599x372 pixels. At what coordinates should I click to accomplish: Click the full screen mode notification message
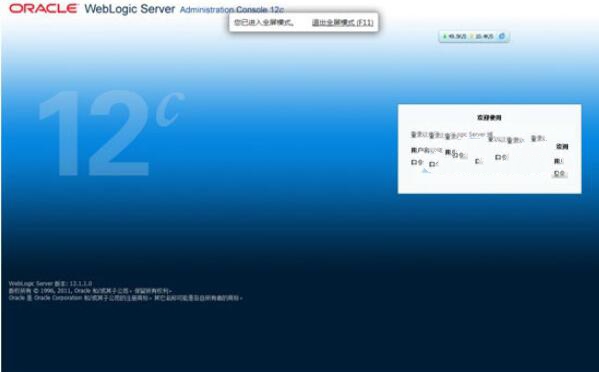(264, 23)
